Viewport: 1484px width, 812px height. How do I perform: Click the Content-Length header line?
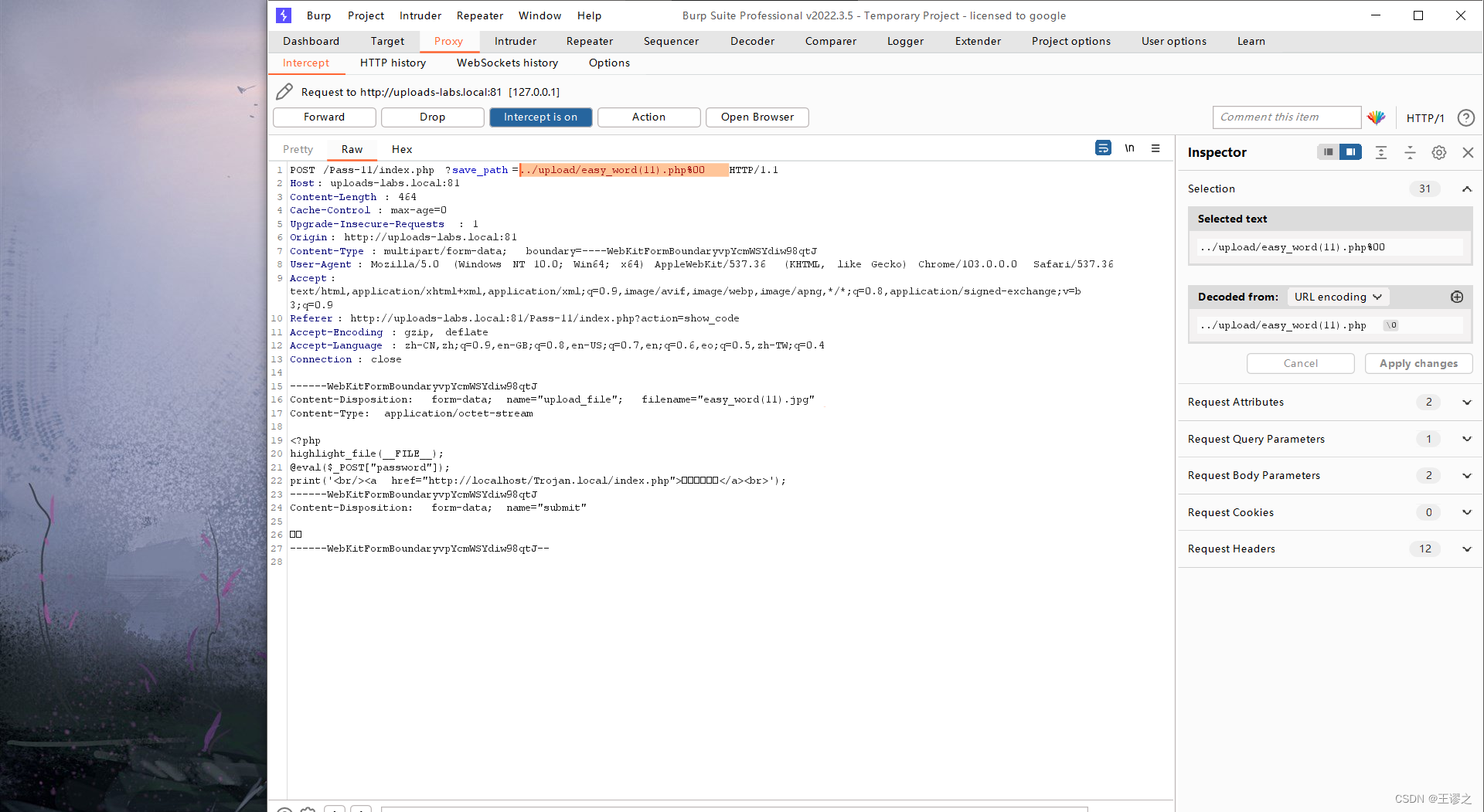[353, 197]
